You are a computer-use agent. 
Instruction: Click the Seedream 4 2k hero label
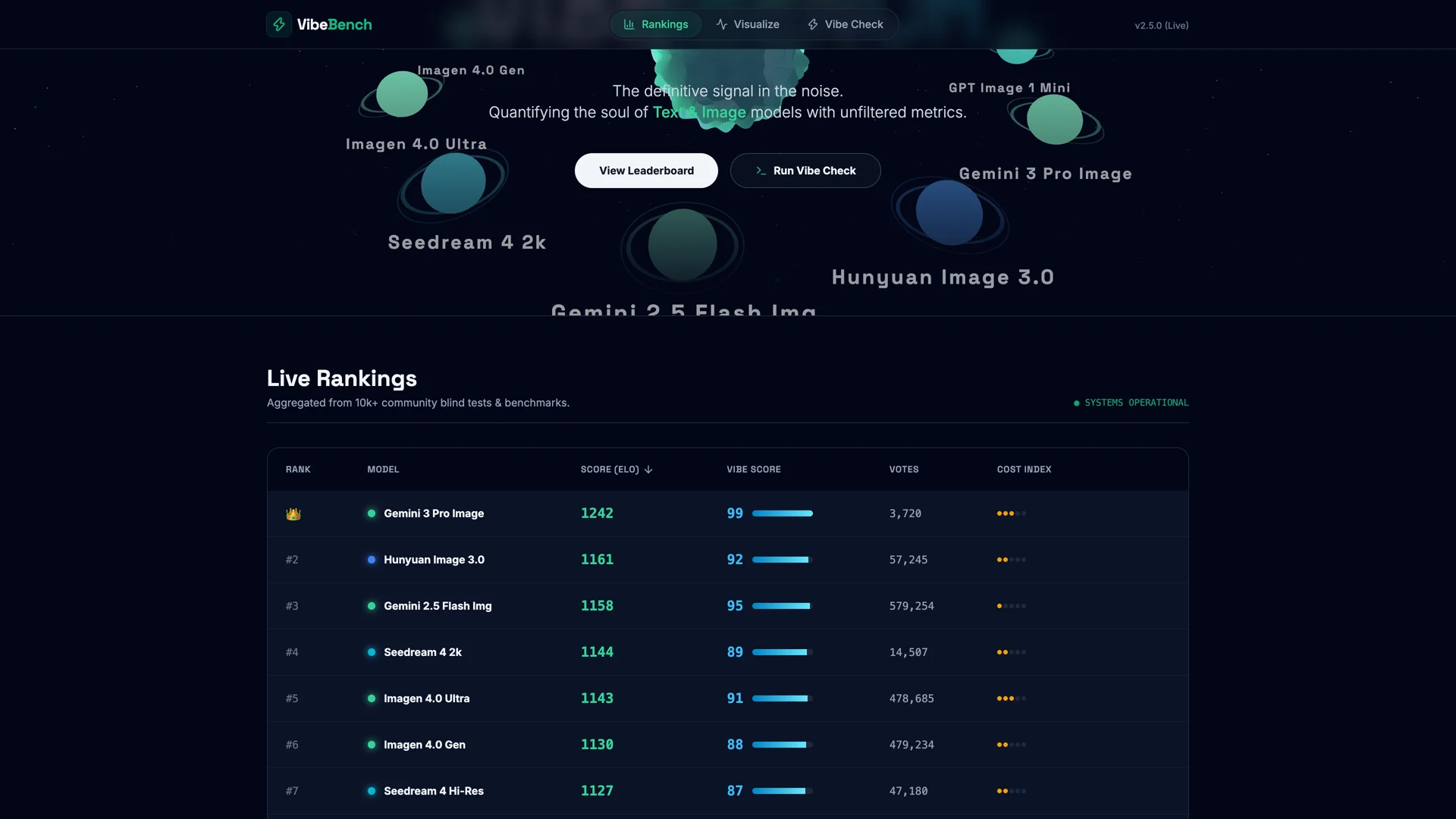pos(467,243)
